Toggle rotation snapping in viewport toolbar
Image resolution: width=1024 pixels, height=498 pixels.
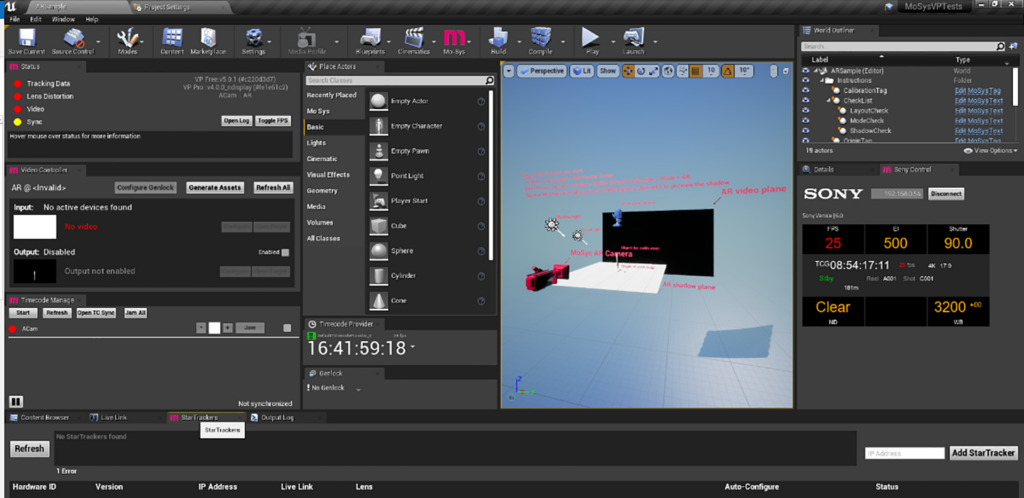[x=728, y=71]
